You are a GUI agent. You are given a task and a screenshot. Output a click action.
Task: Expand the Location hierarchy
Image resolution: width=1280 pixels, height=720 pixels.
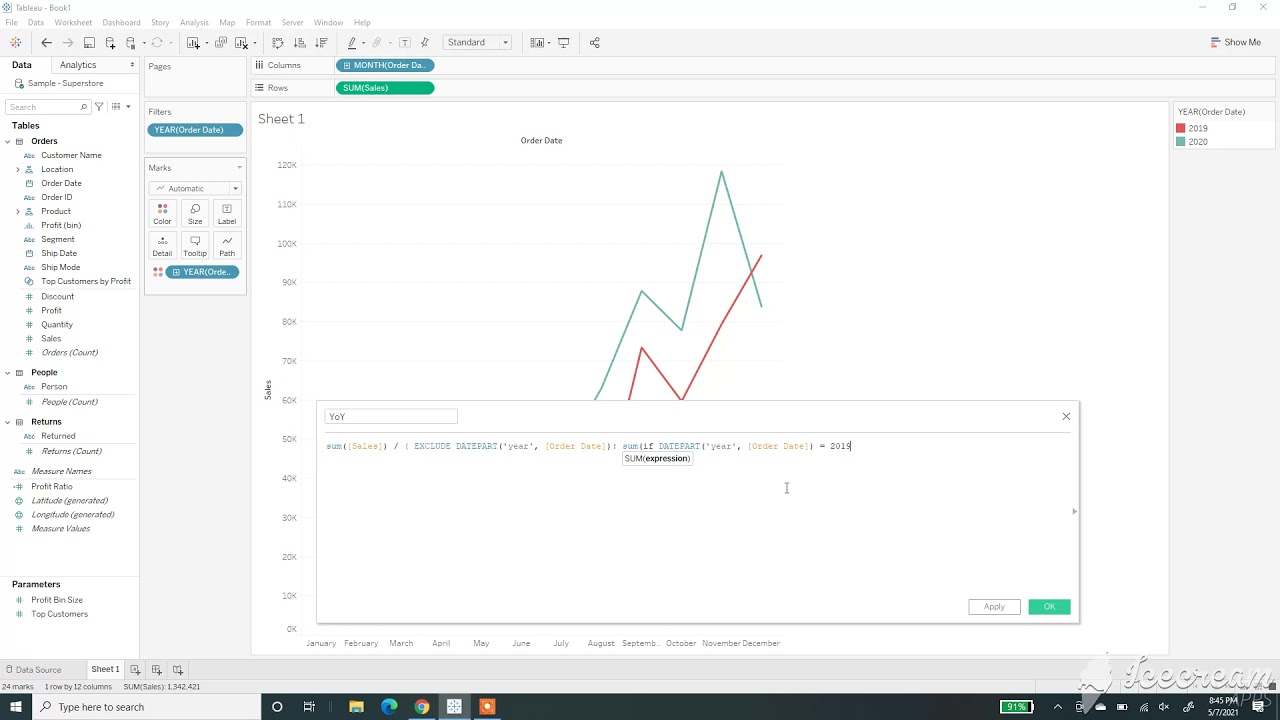(x=17, y=169)
